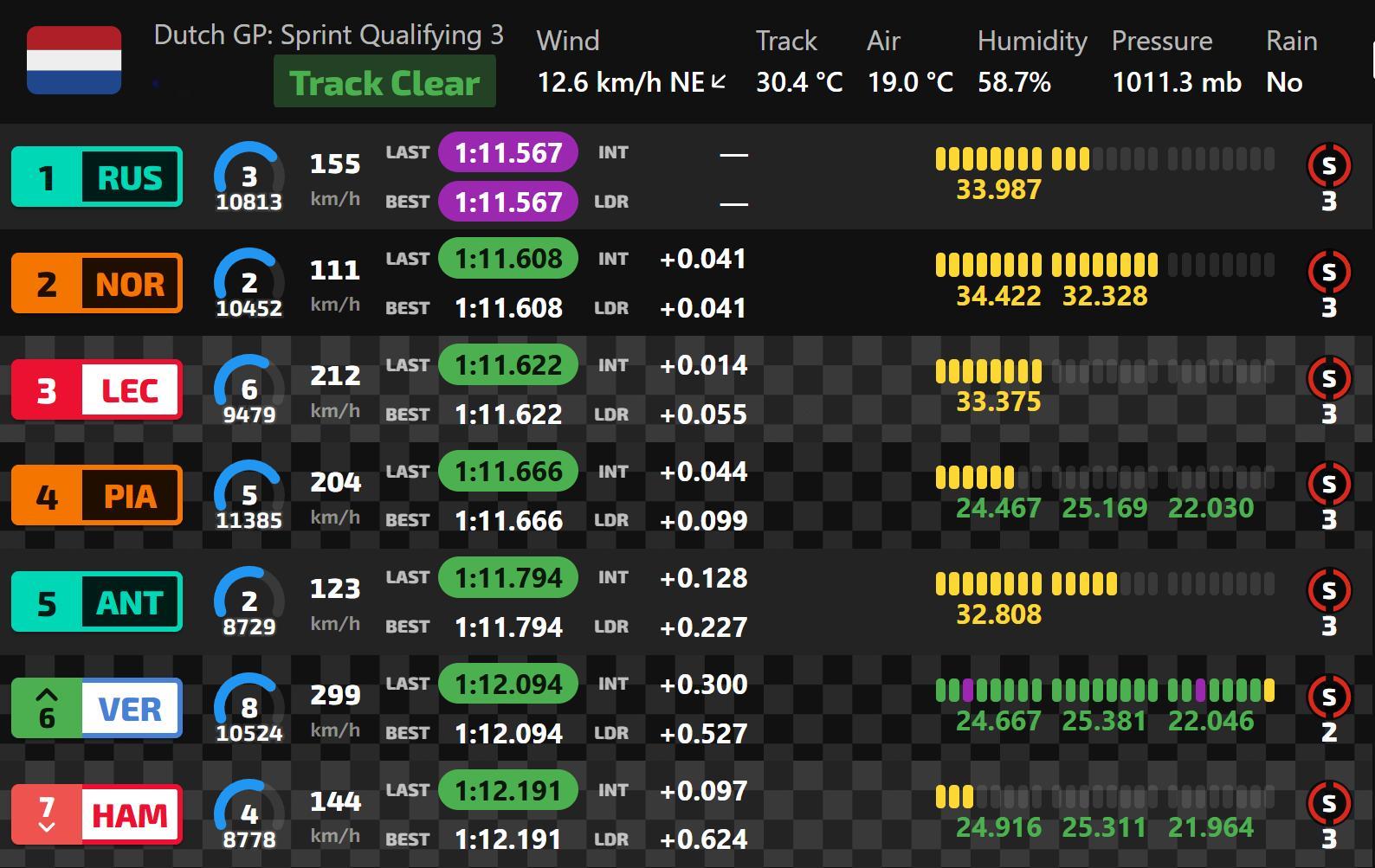Click the VER mini-sector progress bar
The image size is (1375, 868).
click(x=1105, y=690)
